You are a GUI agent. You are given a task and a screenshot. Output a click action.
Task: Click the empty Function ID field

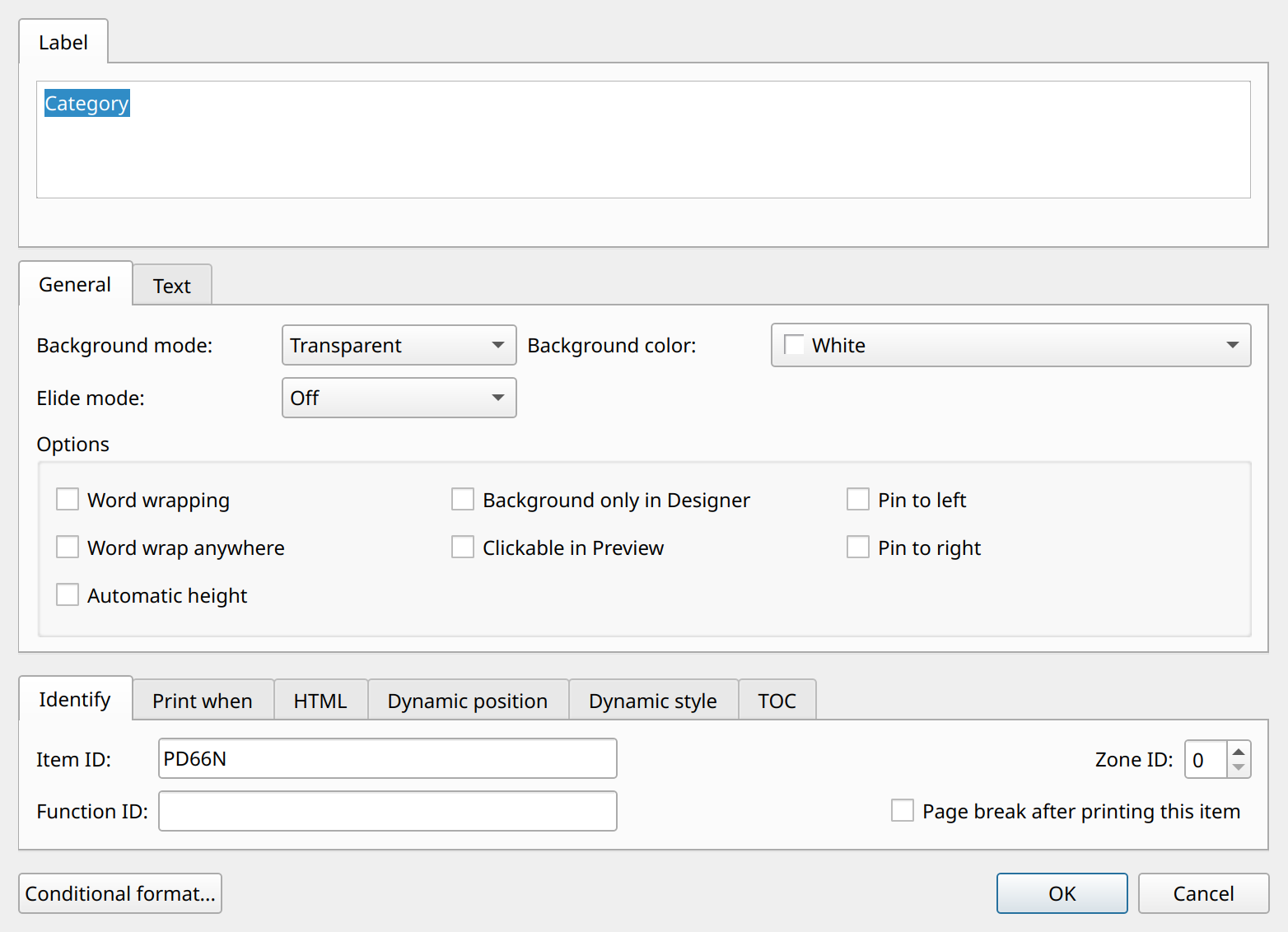tap(388, 811)
